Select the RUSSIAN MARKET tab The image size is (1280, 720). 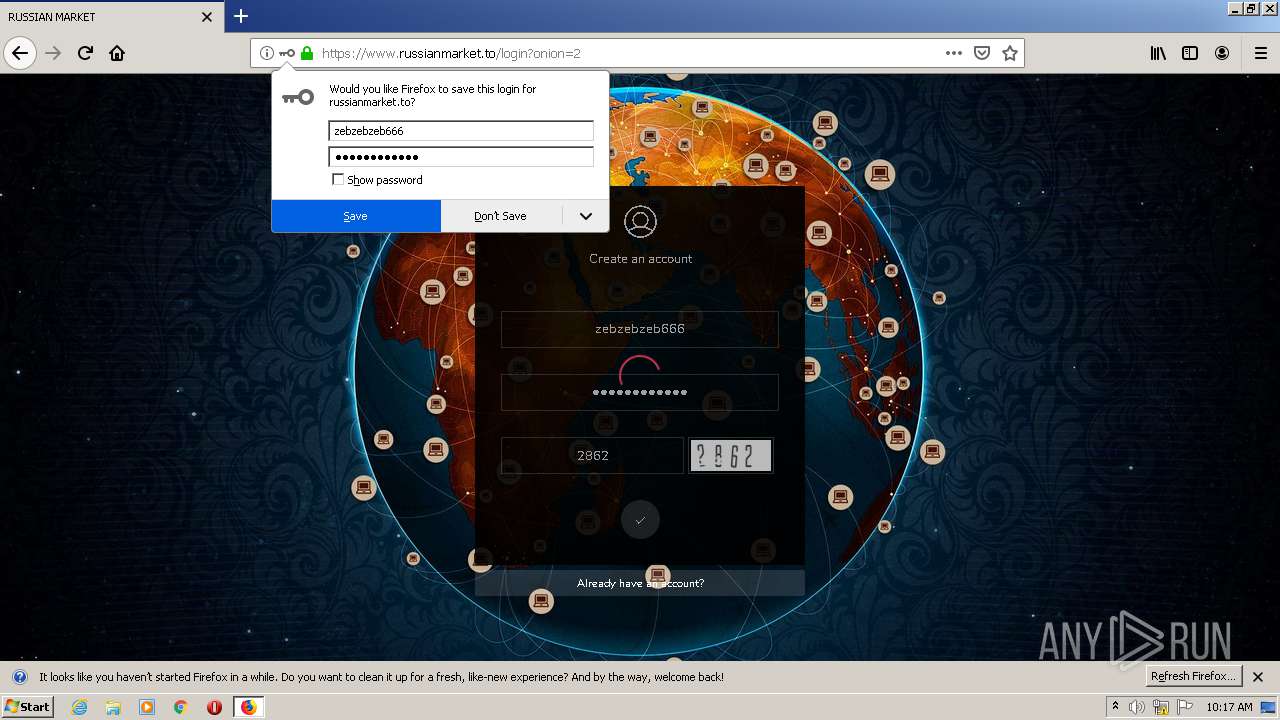(x=110, y=17)
